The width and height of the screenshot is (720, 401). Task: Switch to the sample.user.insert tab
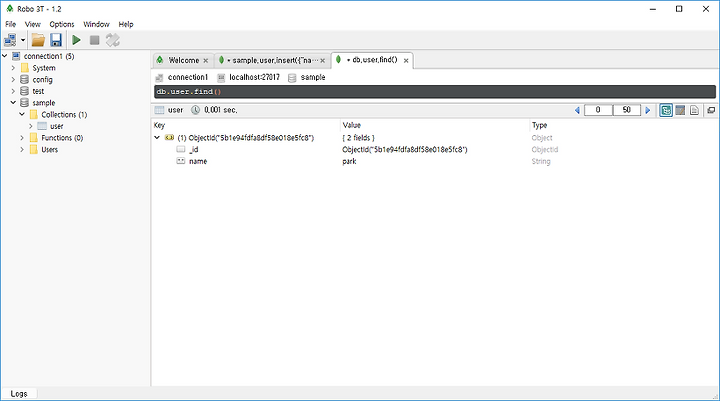(x=272, y=60)
